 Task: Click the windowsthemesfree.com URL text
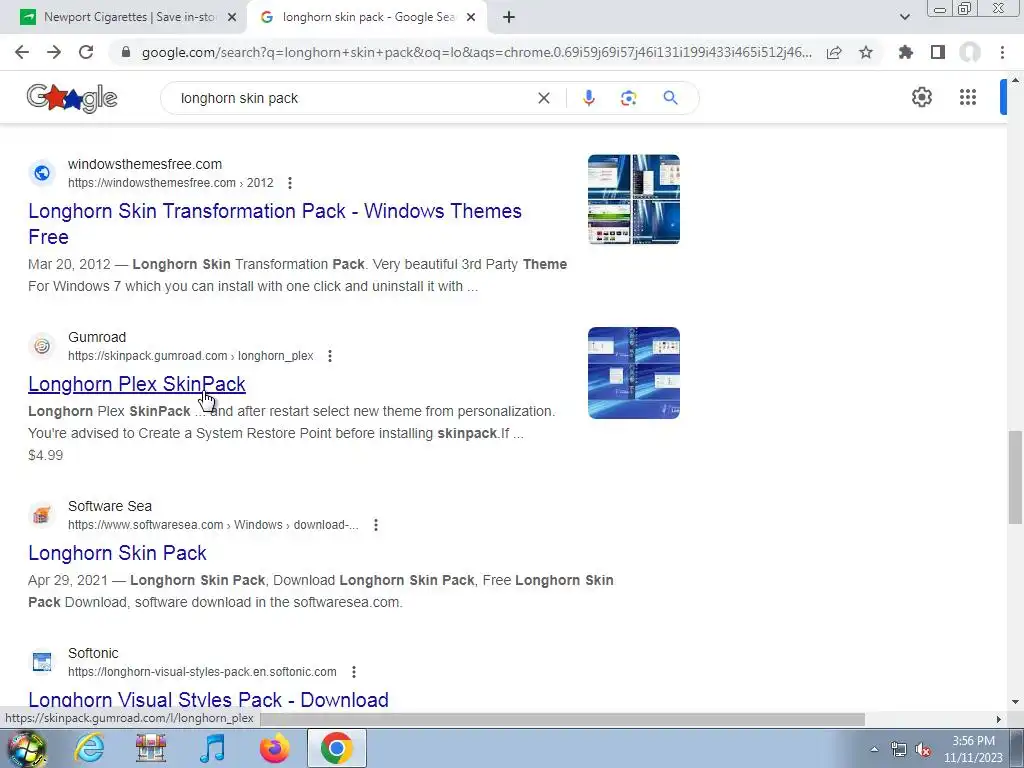pos(170,183)
